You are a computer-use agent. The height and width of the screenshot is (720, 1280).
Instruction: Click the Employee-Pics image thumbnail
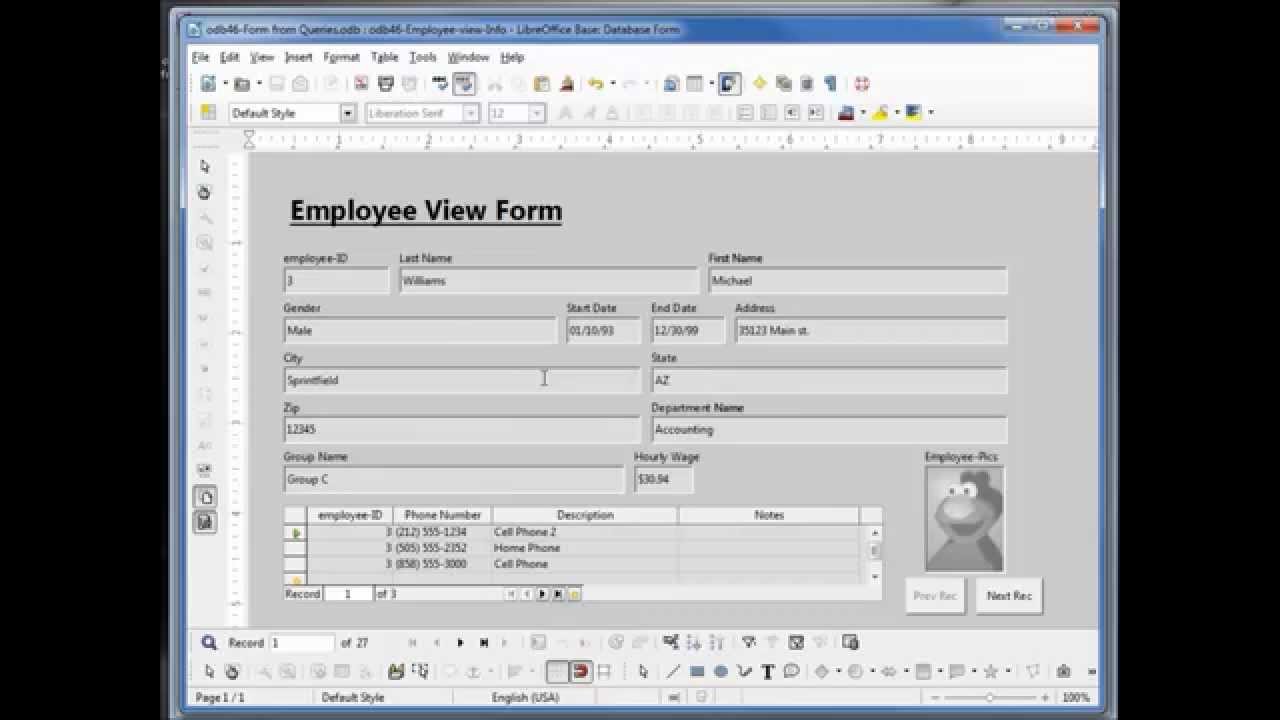click(964, 519)
